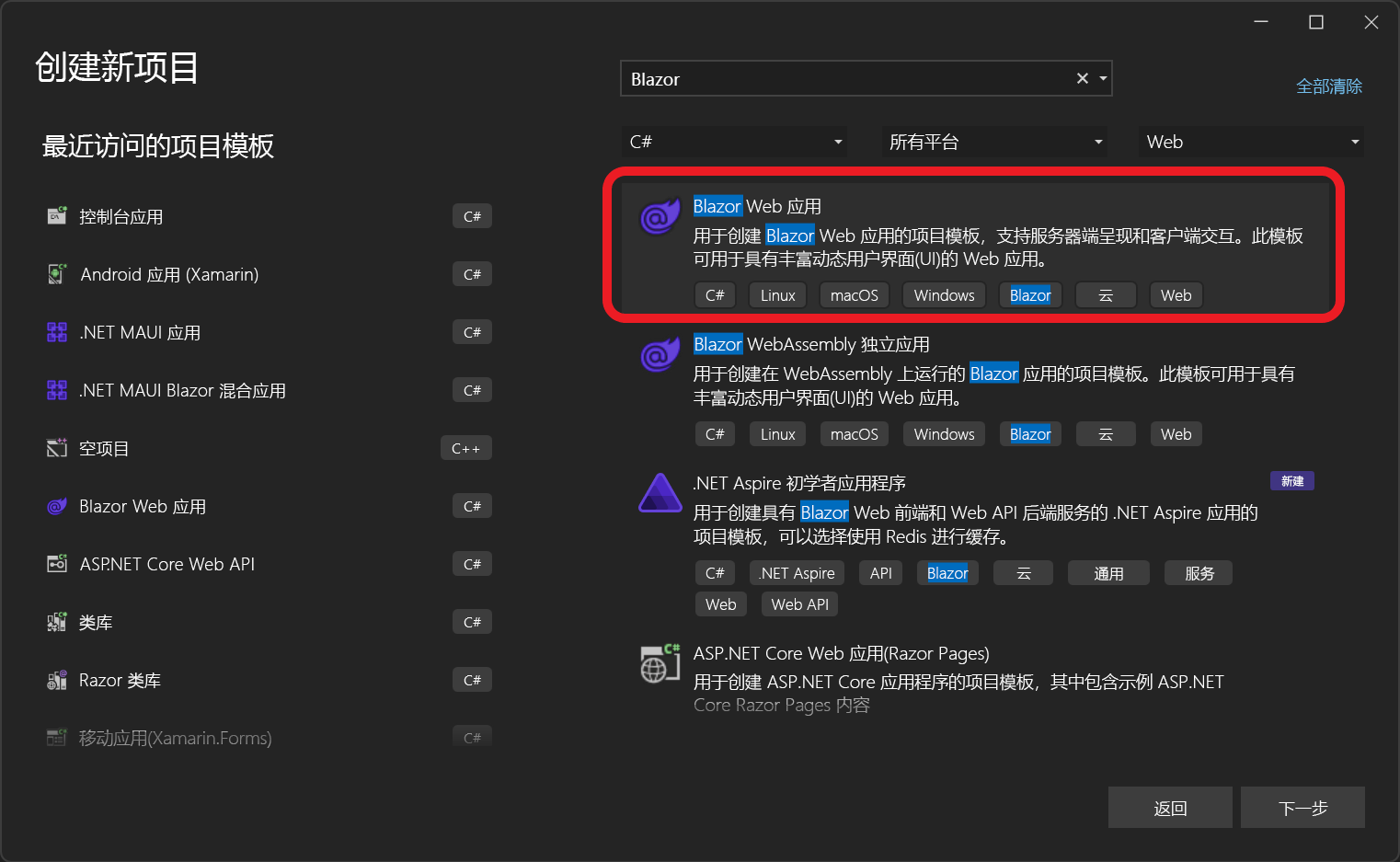Click the Razor 类库 template icon
1400x862 pixels.
point(57,679)
